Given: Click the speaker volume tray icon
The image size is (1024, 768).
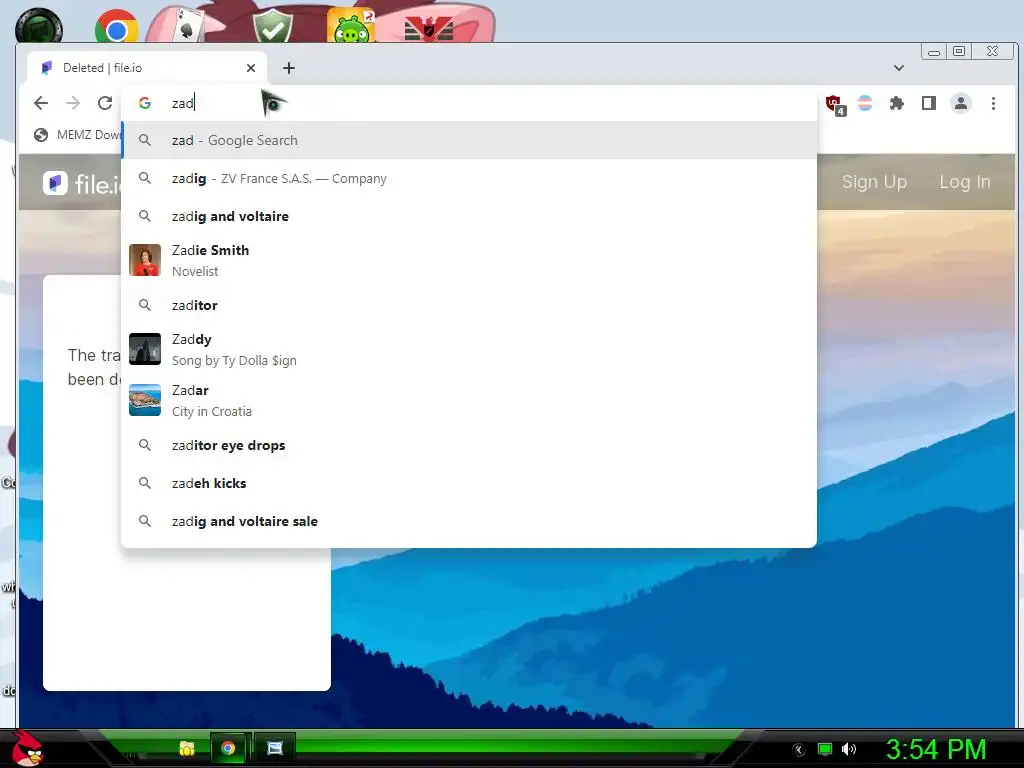Looking at the screenshot, I should [x=848, y=749].
